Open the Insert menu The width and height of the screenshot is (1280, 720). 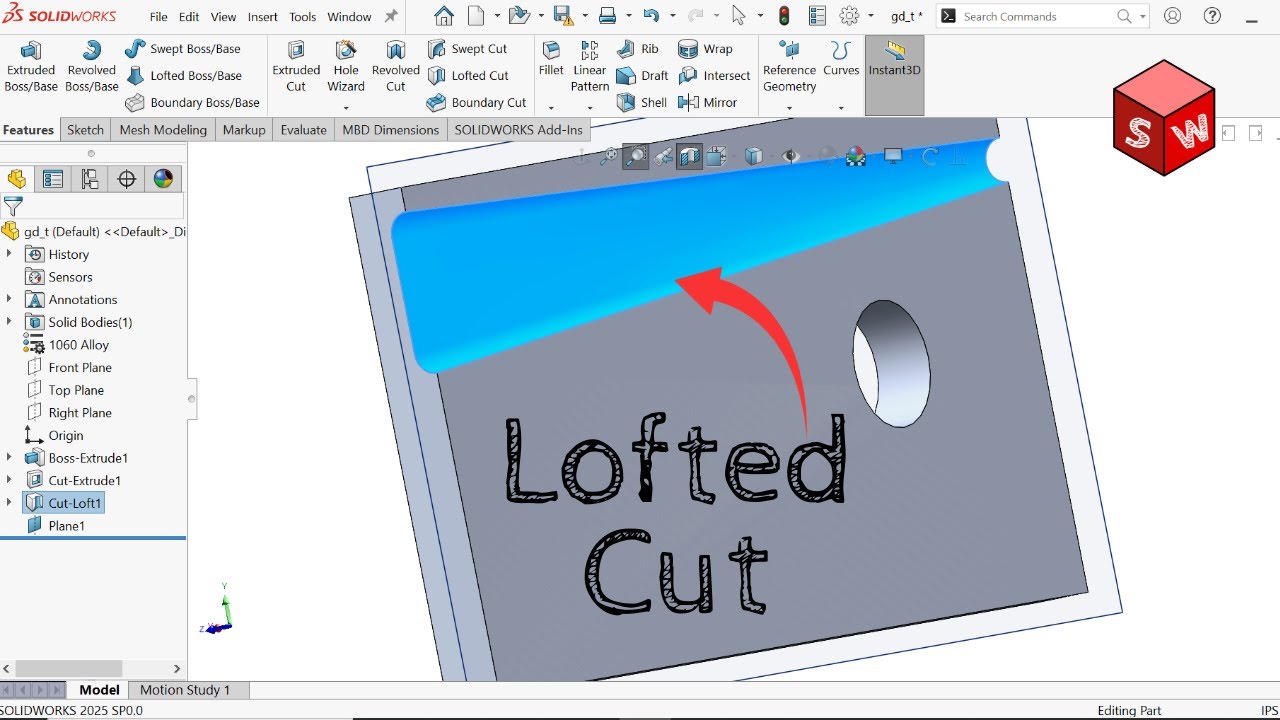pos(263,17)
